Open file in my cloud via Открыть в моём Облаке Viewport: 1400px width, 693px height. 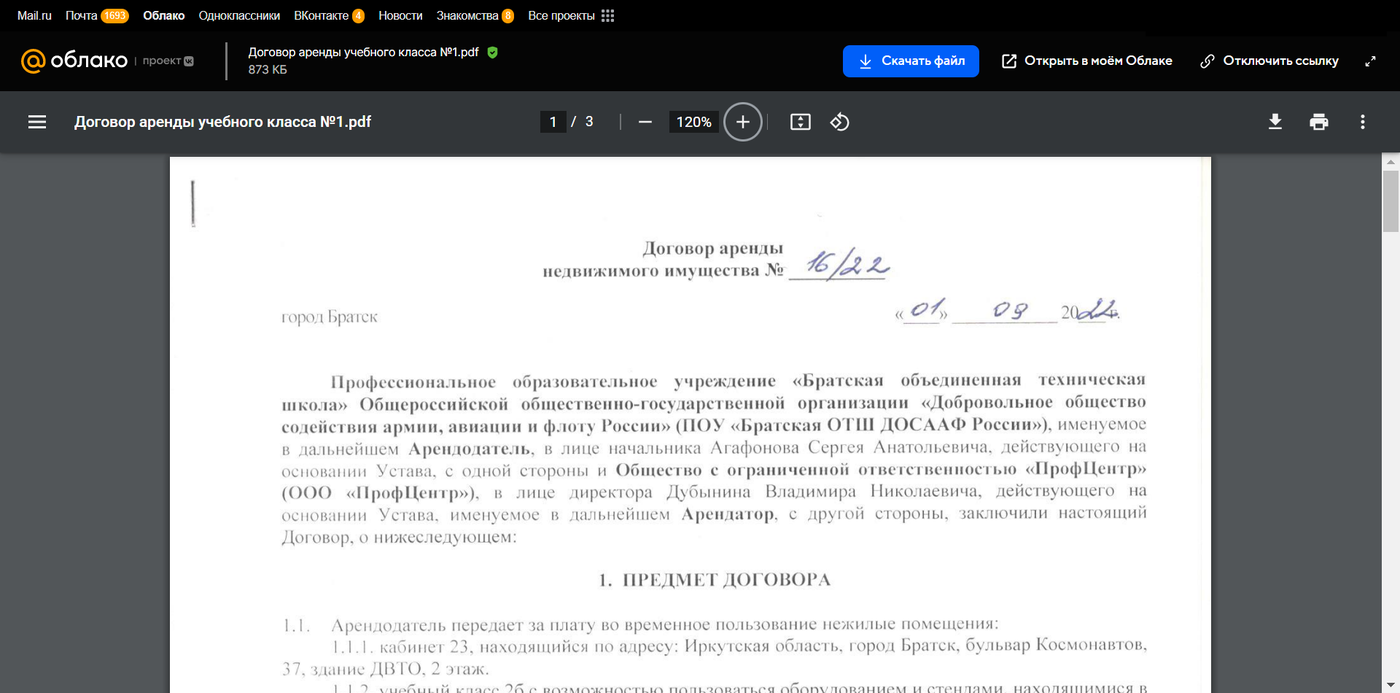click(x=1087, y=61)
